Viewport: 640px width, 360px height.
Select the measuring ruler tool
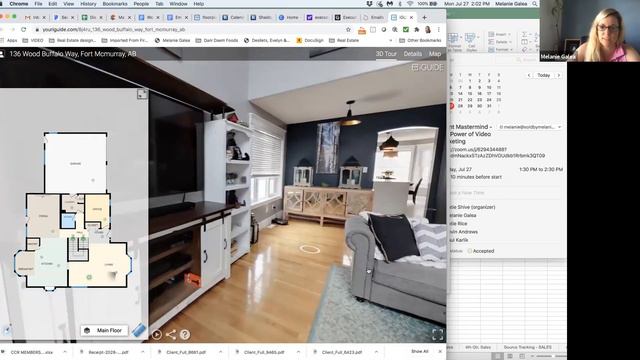click(x=139, y=330)
